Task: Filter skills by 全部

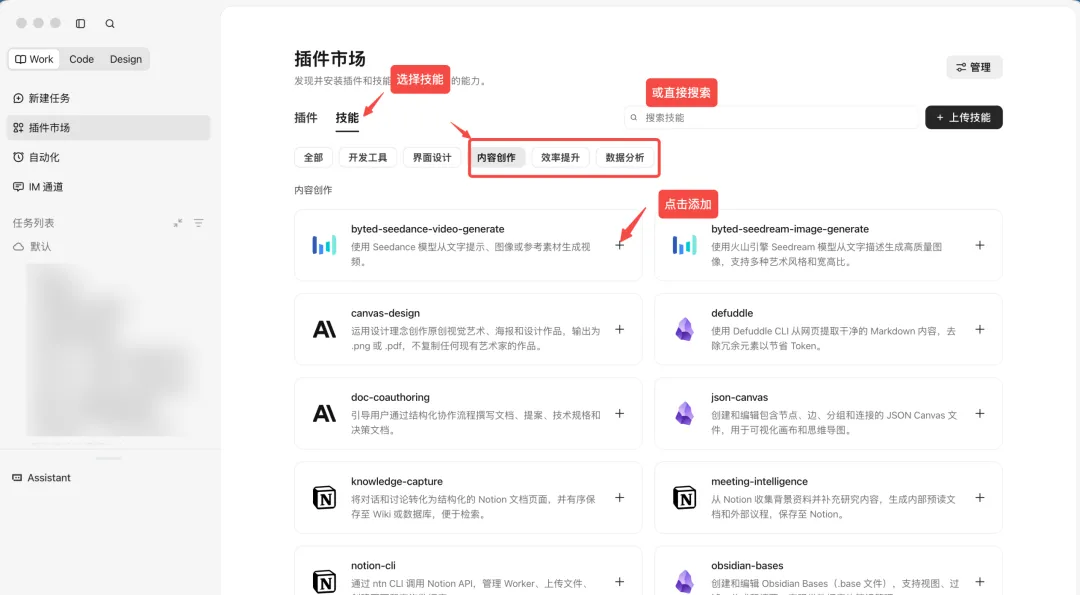Action: [x=313, y=158]
